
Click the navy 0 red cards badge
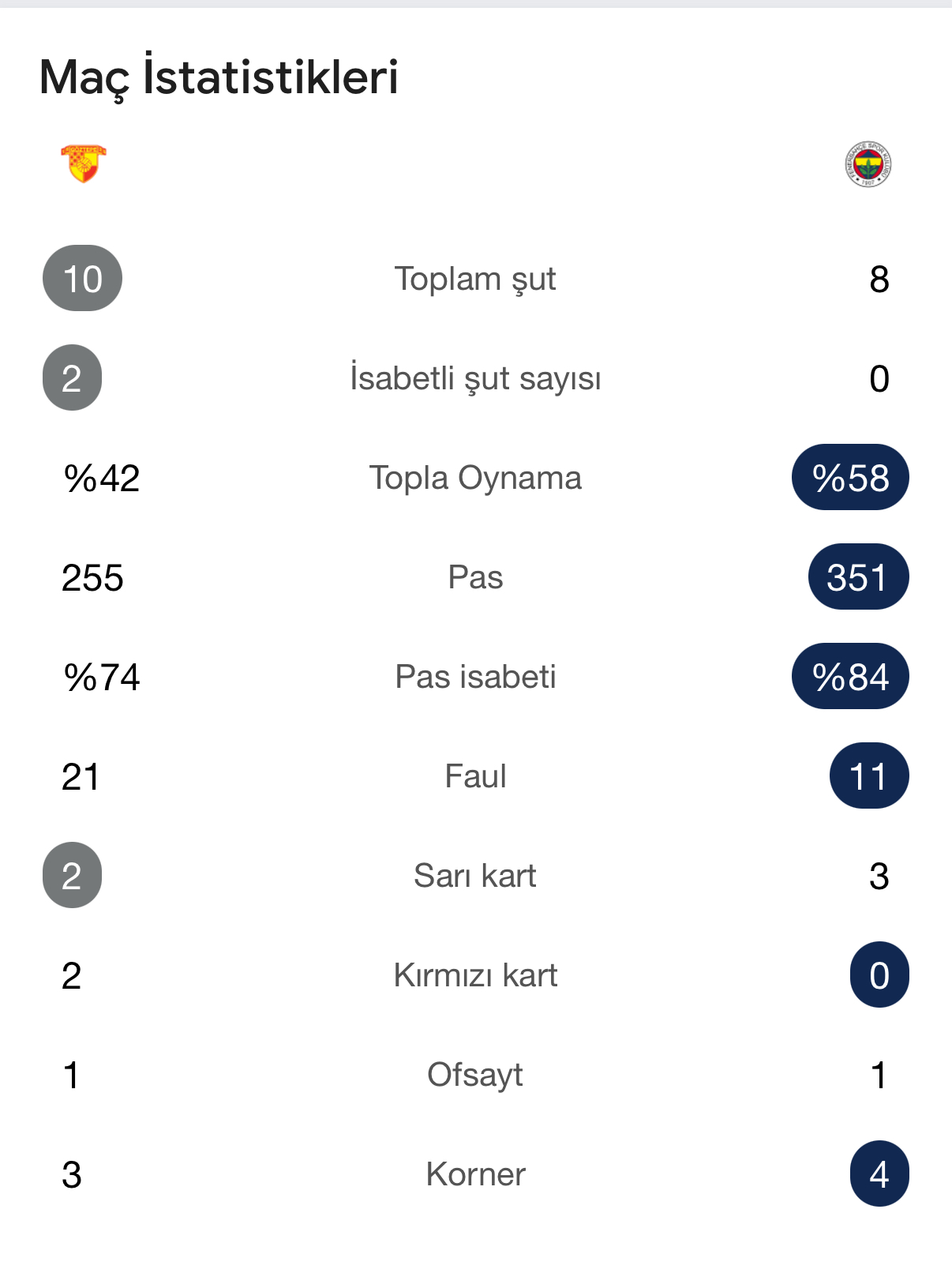tap(879, 975)
